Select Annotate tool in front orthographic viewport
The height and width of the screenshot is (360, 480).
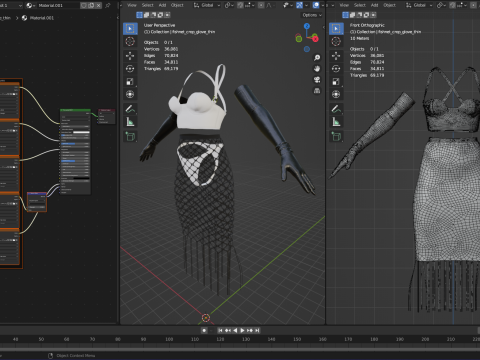(336, 109)
